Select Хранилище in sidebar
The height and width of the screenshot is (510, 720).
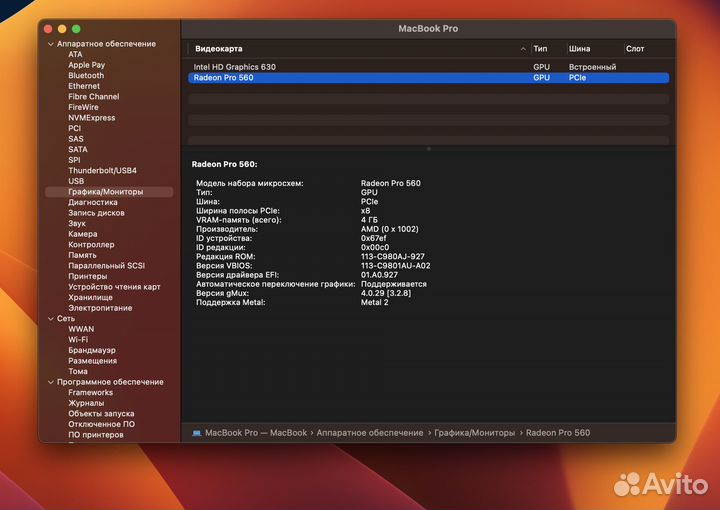[x=90, y=297]
